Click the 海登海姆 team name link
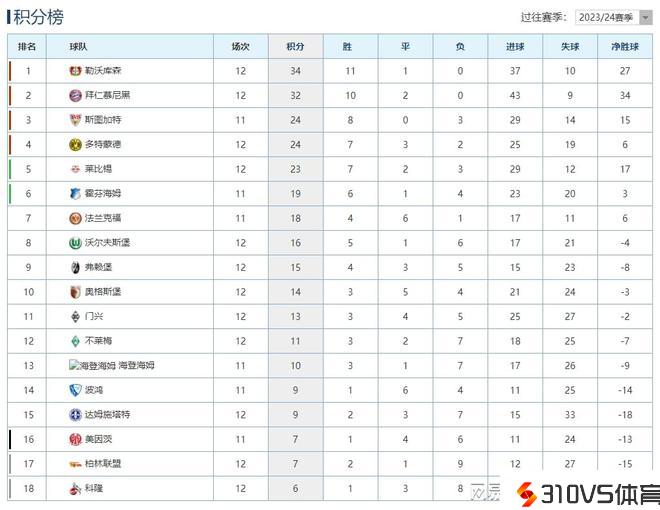 pos(136,365)
